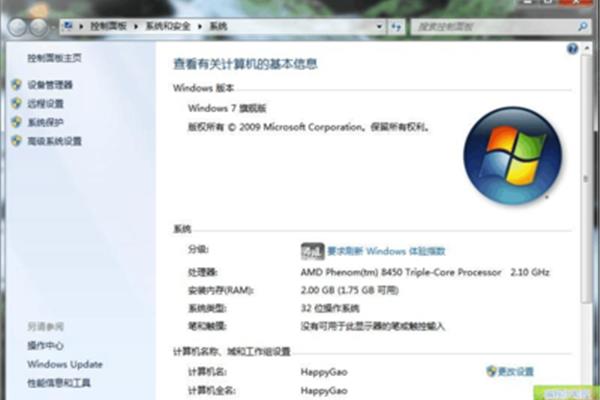Click the Forward navigation arrow button
The image size is (600, 400).
39,27
